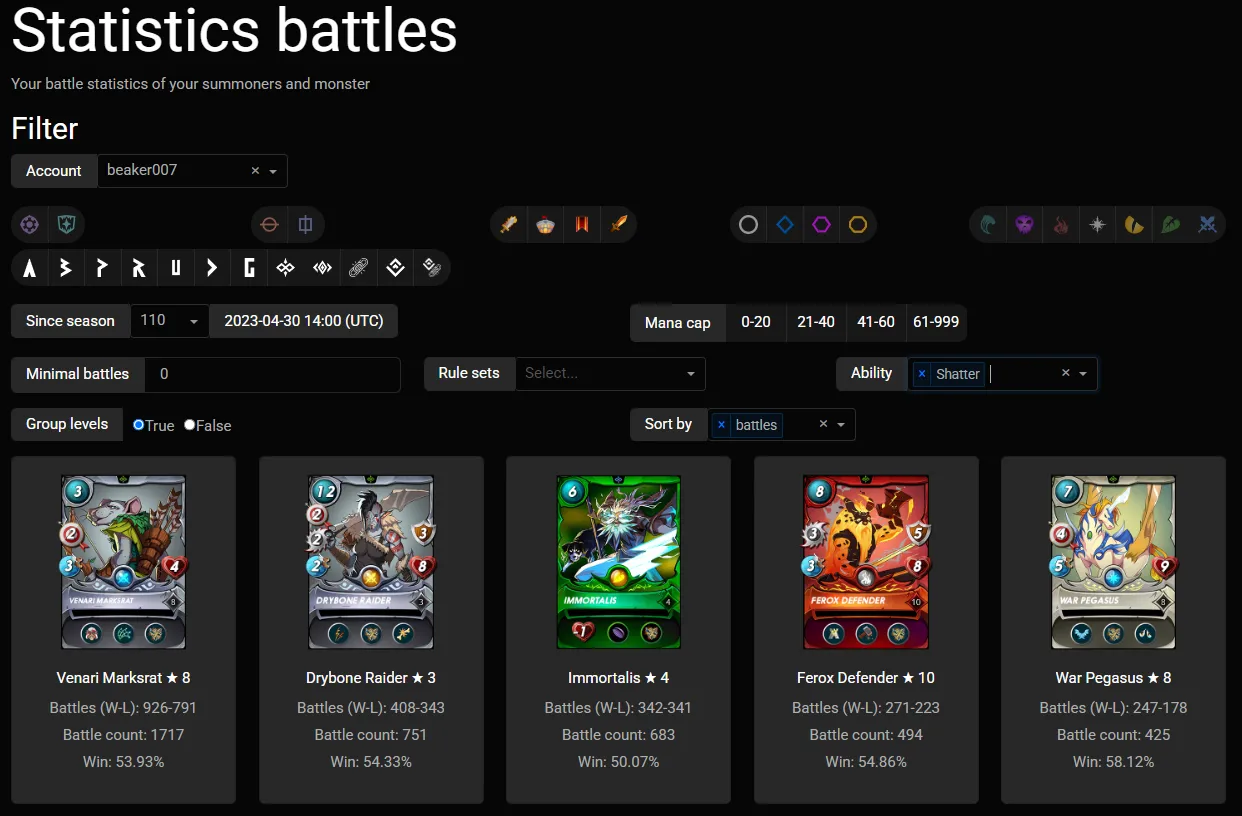Screen dimensions: 1242x816
Task: Click the Immortalis ★ 4 name
Action: 619,678
